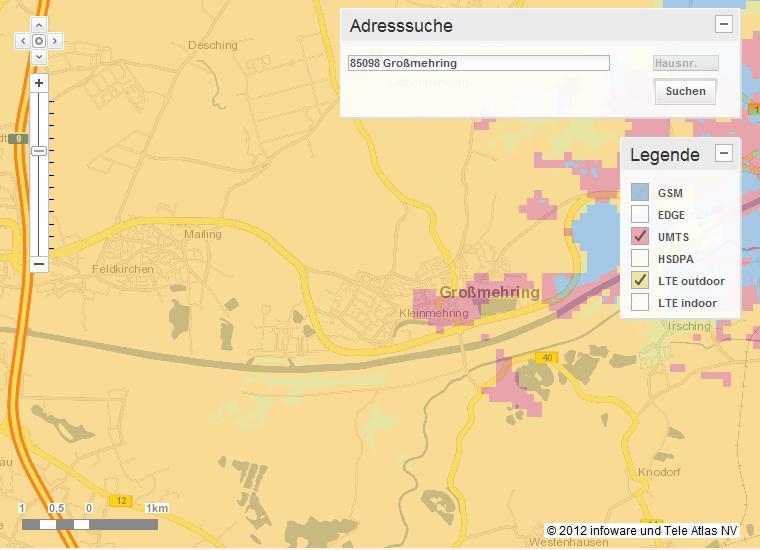760x550 pixels.
Task: Pan the map right with arrow
Action: coord(56,41)
